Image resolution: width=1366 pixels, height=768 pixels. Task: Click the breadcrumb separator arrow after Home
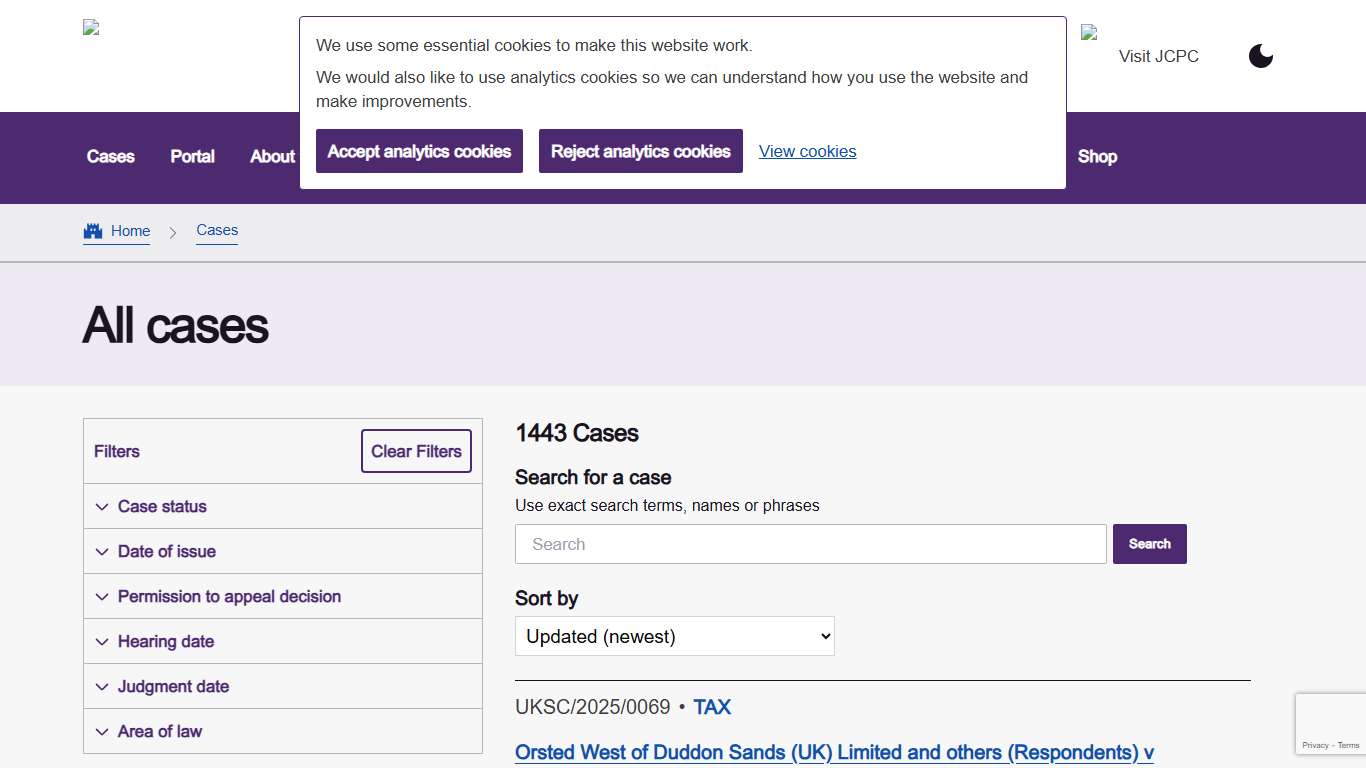point(172,232)
